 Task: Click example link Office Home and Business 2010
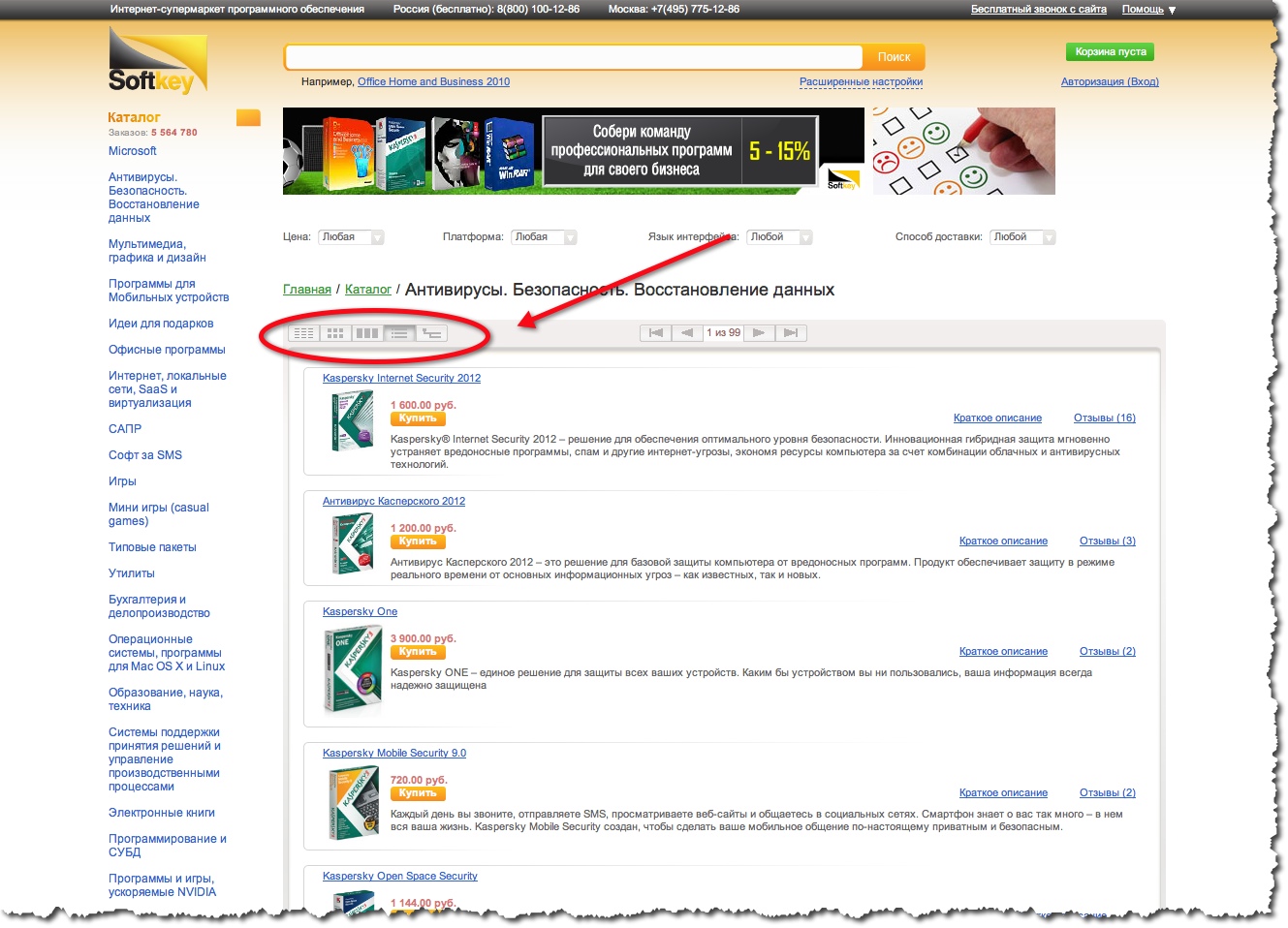point(433,81)
